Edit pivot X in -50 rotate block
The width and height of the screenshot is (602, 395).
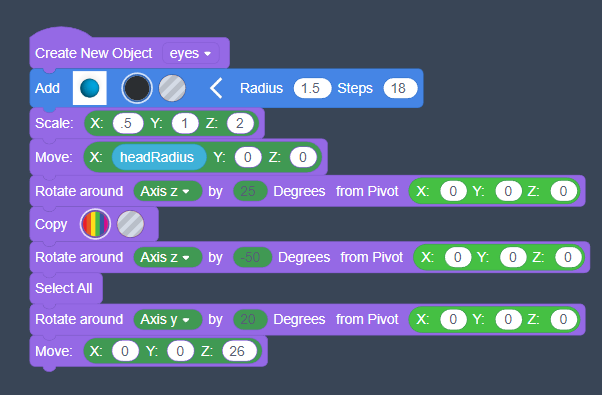(x=458, y=257)
